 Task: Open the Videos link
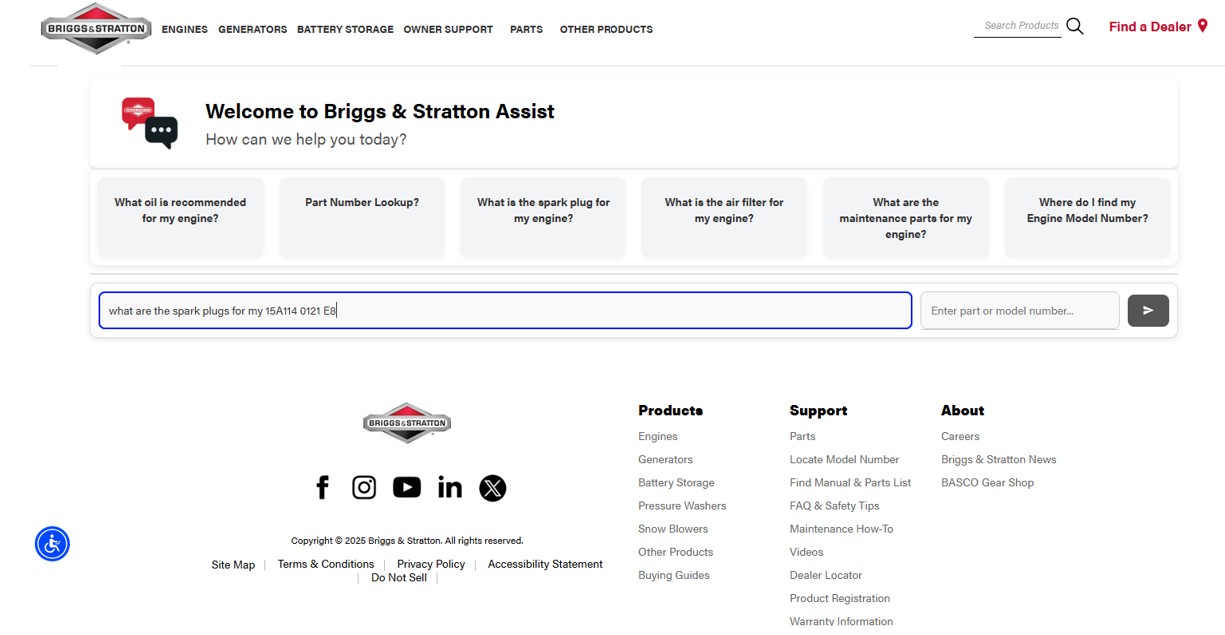[x=806, y=551]
